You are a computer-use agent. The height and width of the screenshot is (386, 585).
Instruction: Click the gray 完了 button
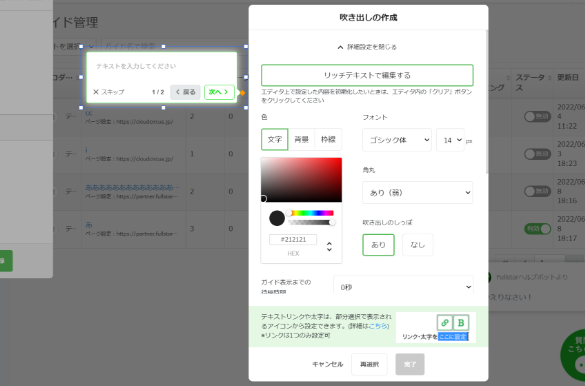(x=410, y=364)
